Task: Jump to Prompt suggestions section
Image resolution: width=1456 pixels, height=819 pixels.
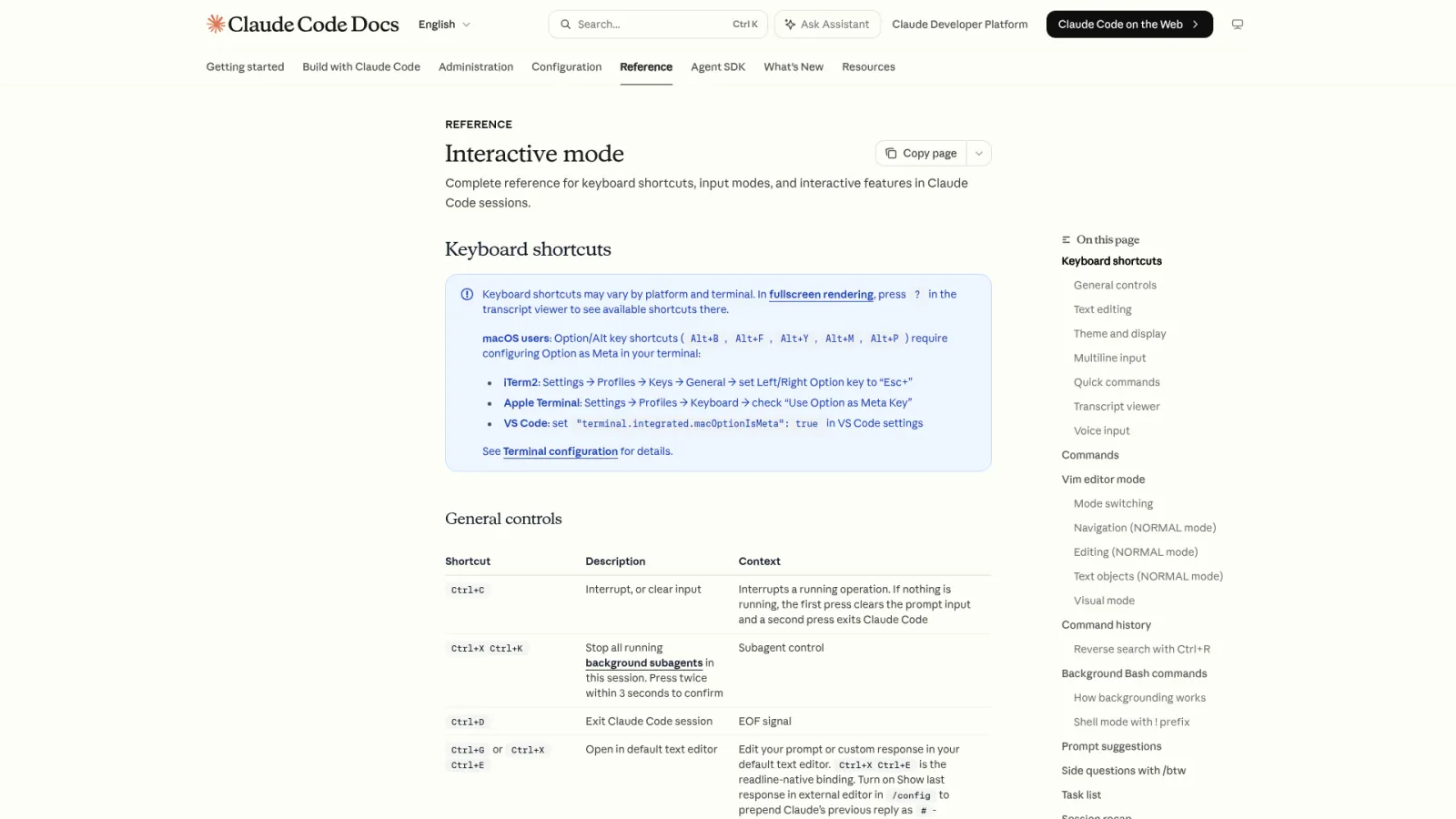Action: [x=1111, y=747]
